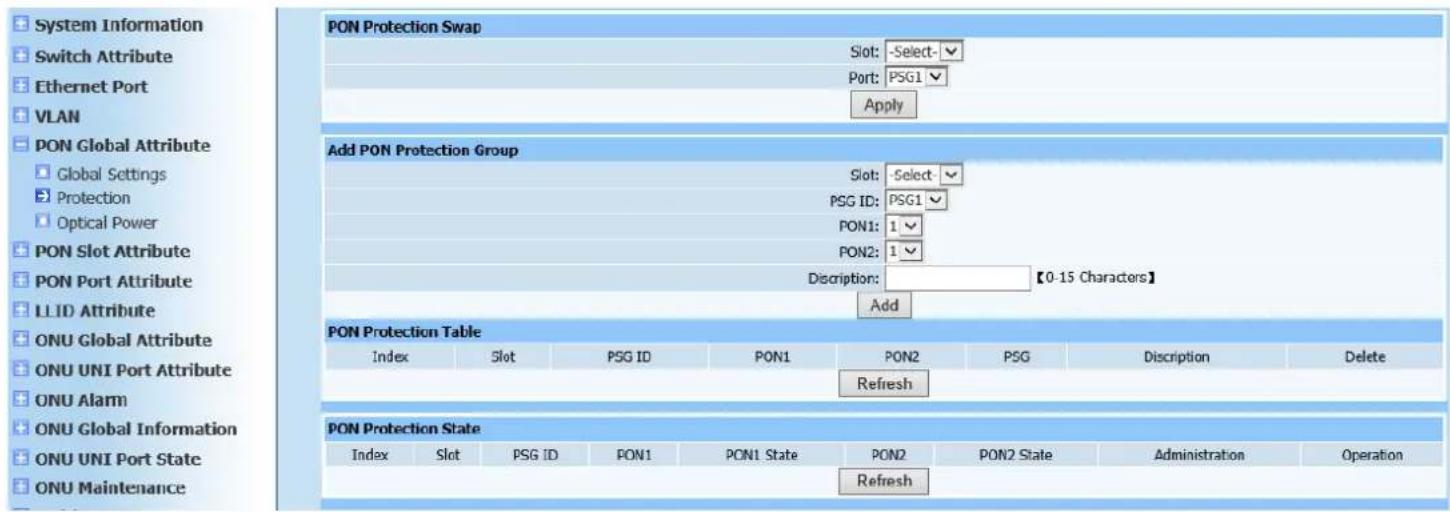Click the Administration column header
Image resolution: width=1450 pixels, height=512 pixels.
coord(1199,455)
